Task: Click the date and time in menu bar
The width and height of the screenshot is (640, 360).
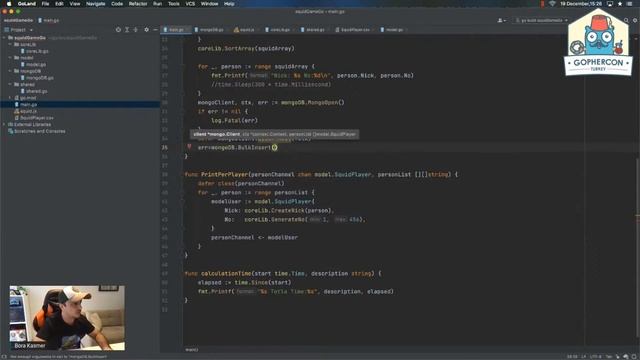Action: pos(581,4)
